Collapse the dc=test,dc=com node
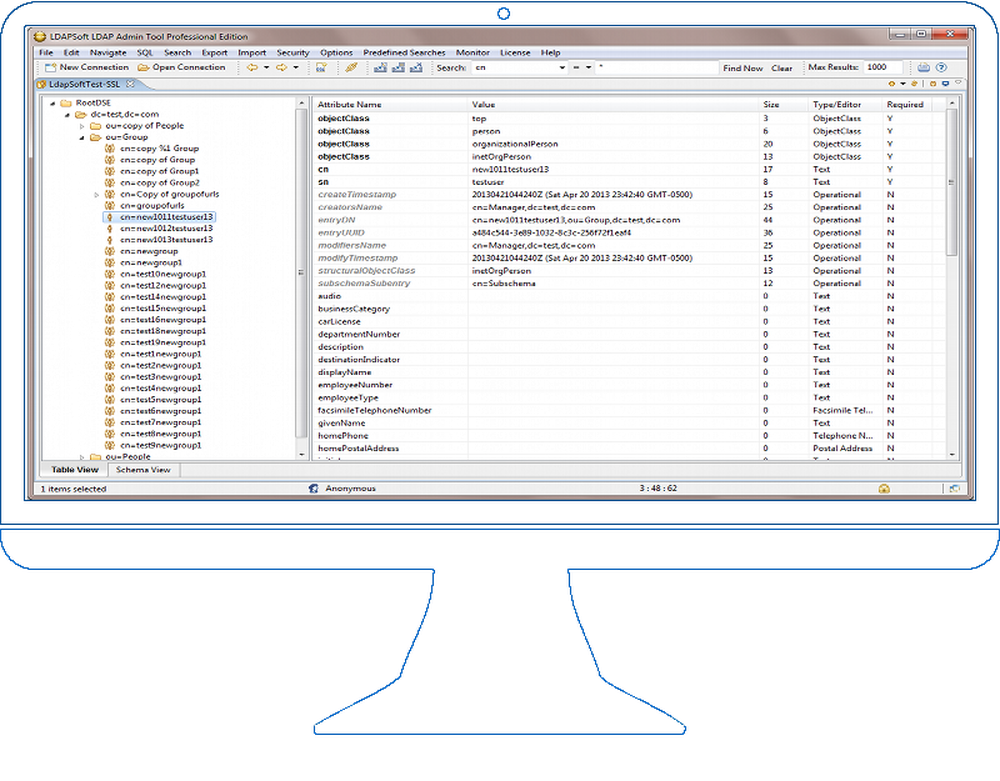The height and width of the screenshot is (781, 1000). pos(67,115)
